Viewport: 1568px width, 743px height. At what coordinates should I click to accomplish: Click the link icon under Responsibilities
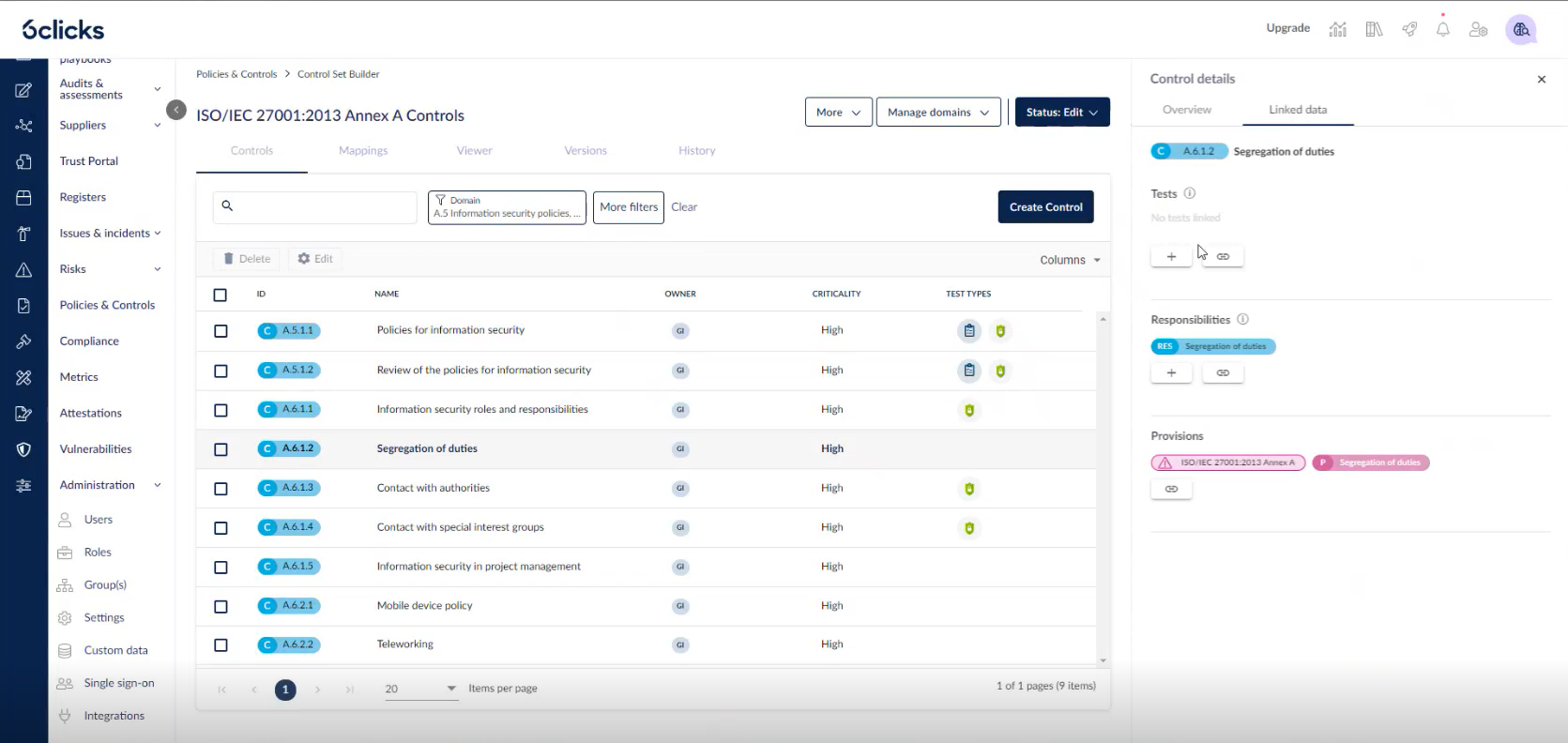pyautogui.click(x=1223, y=372)
